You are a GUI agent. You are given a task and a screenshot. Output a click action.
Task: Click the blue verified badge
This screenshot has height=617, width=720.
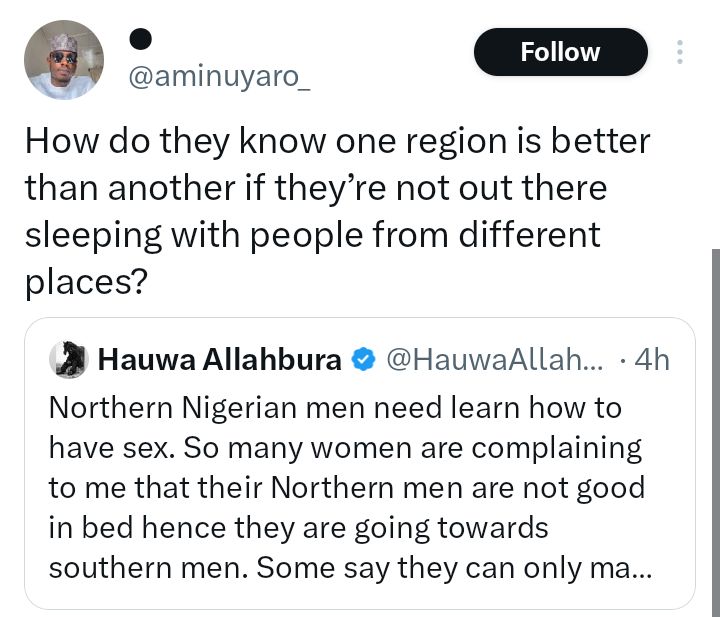(x=365, y=361)
